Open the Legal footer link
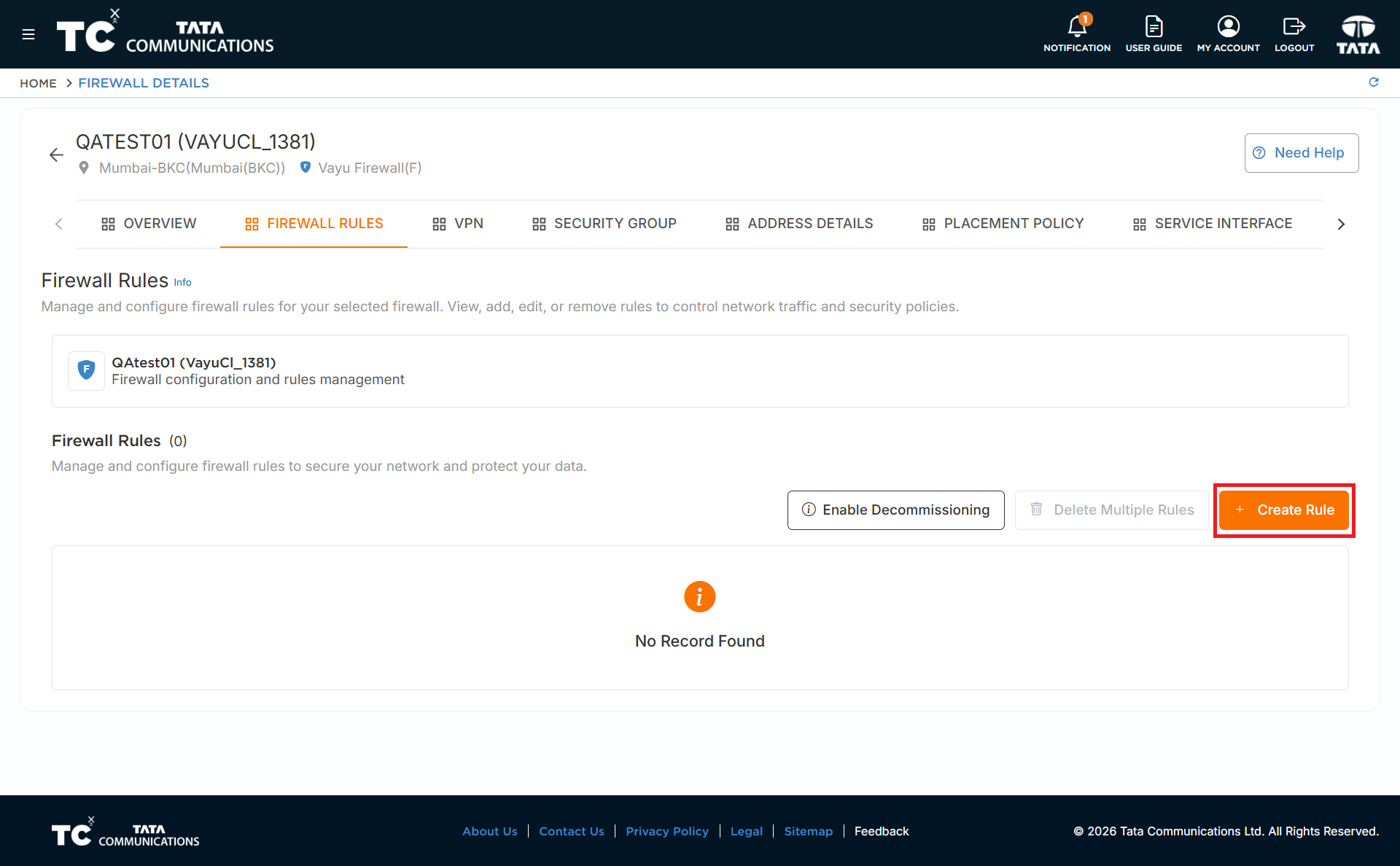Screen dimensions: 1400x866 pyautogui.click(x=747, y=831)
